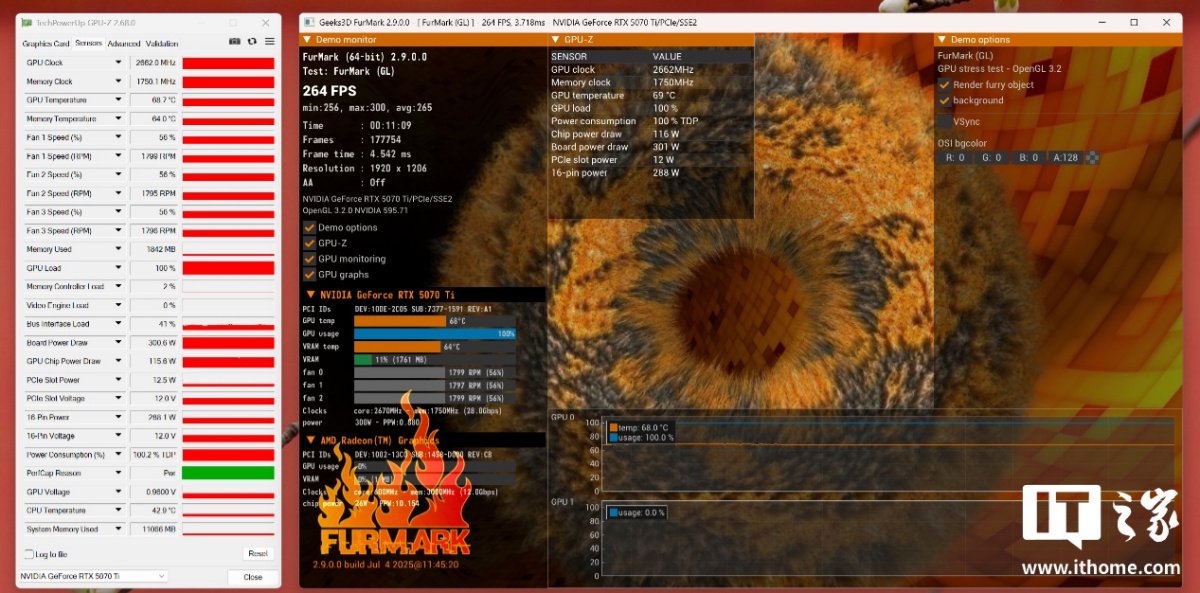Click the GPU 0 temp: 68.0 °C legend
The height and width of the screenshot is (593, 1200).
(x=638, y=427)
